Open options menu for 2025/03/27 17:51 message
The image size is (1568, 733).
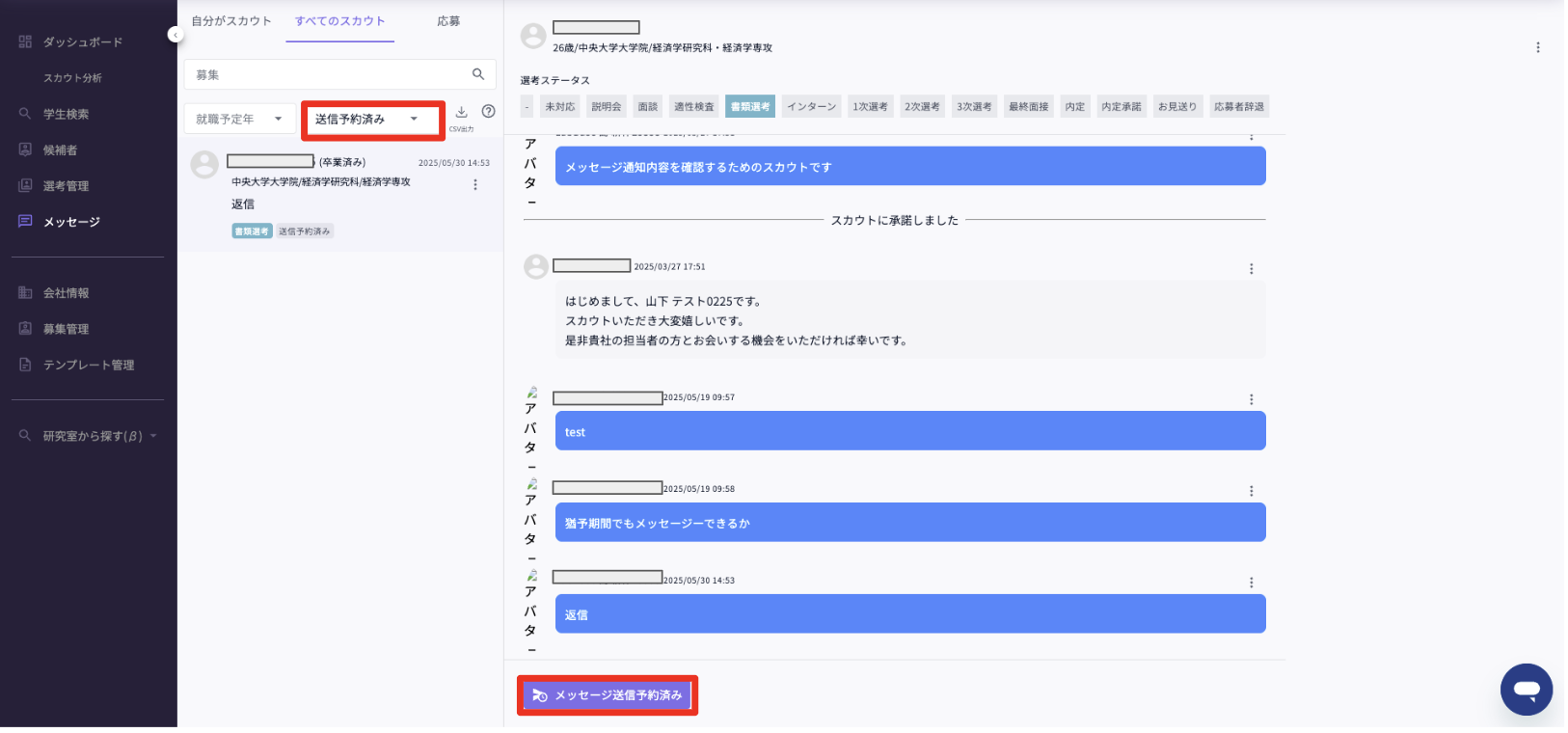pyautogui.click(x=1252, y=269)
